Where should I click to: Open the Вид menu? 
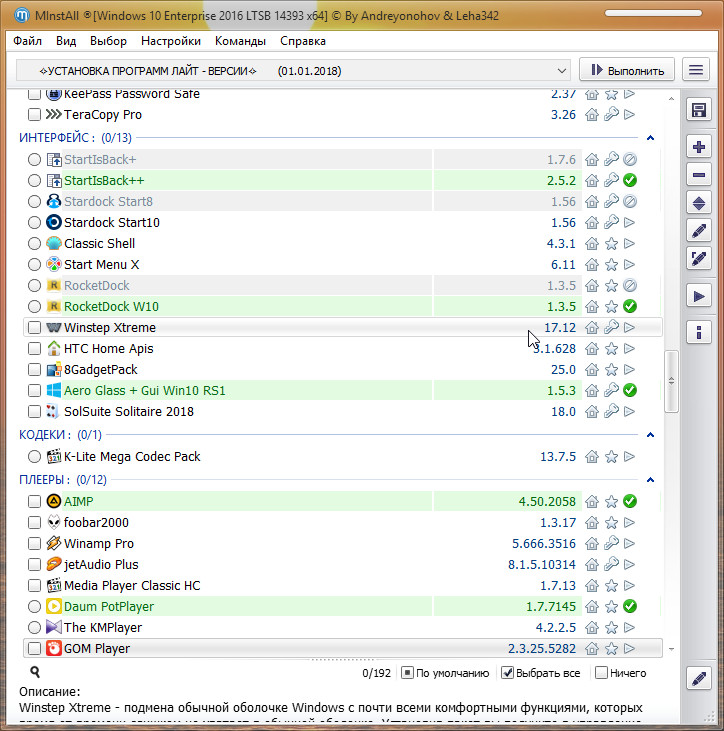point(66,41)
